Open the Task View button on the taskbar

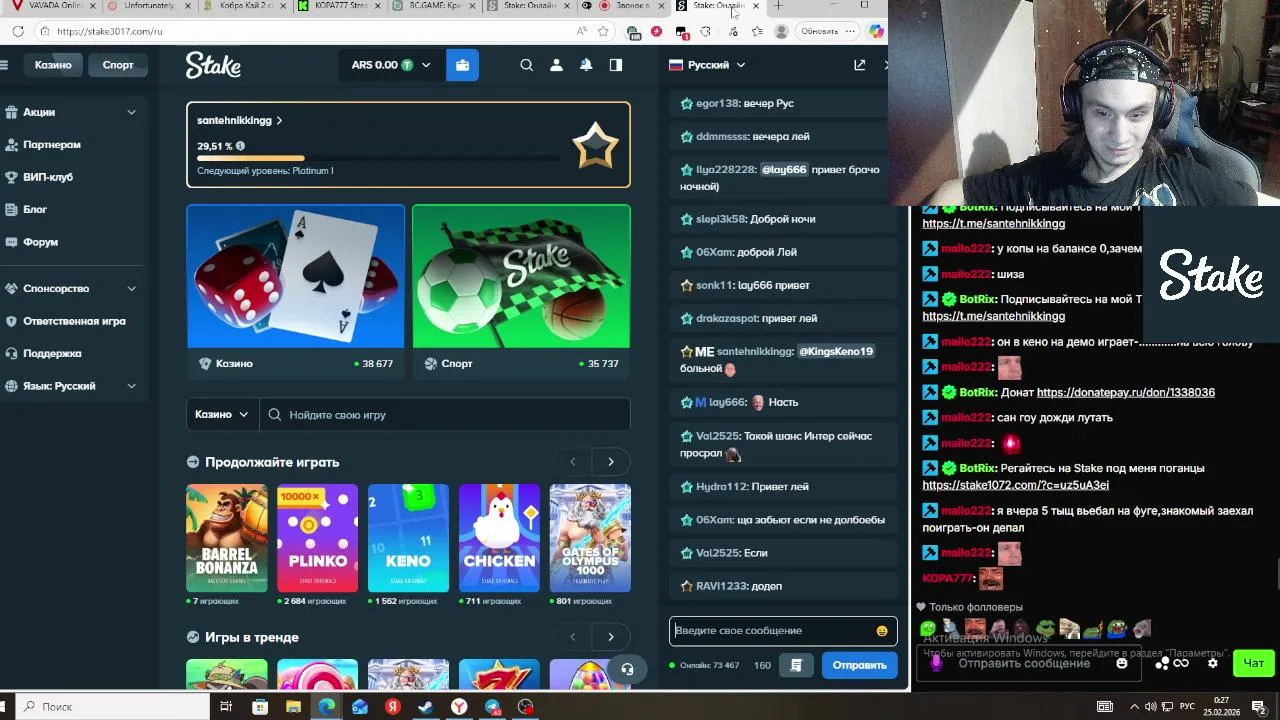click(226, 707)
